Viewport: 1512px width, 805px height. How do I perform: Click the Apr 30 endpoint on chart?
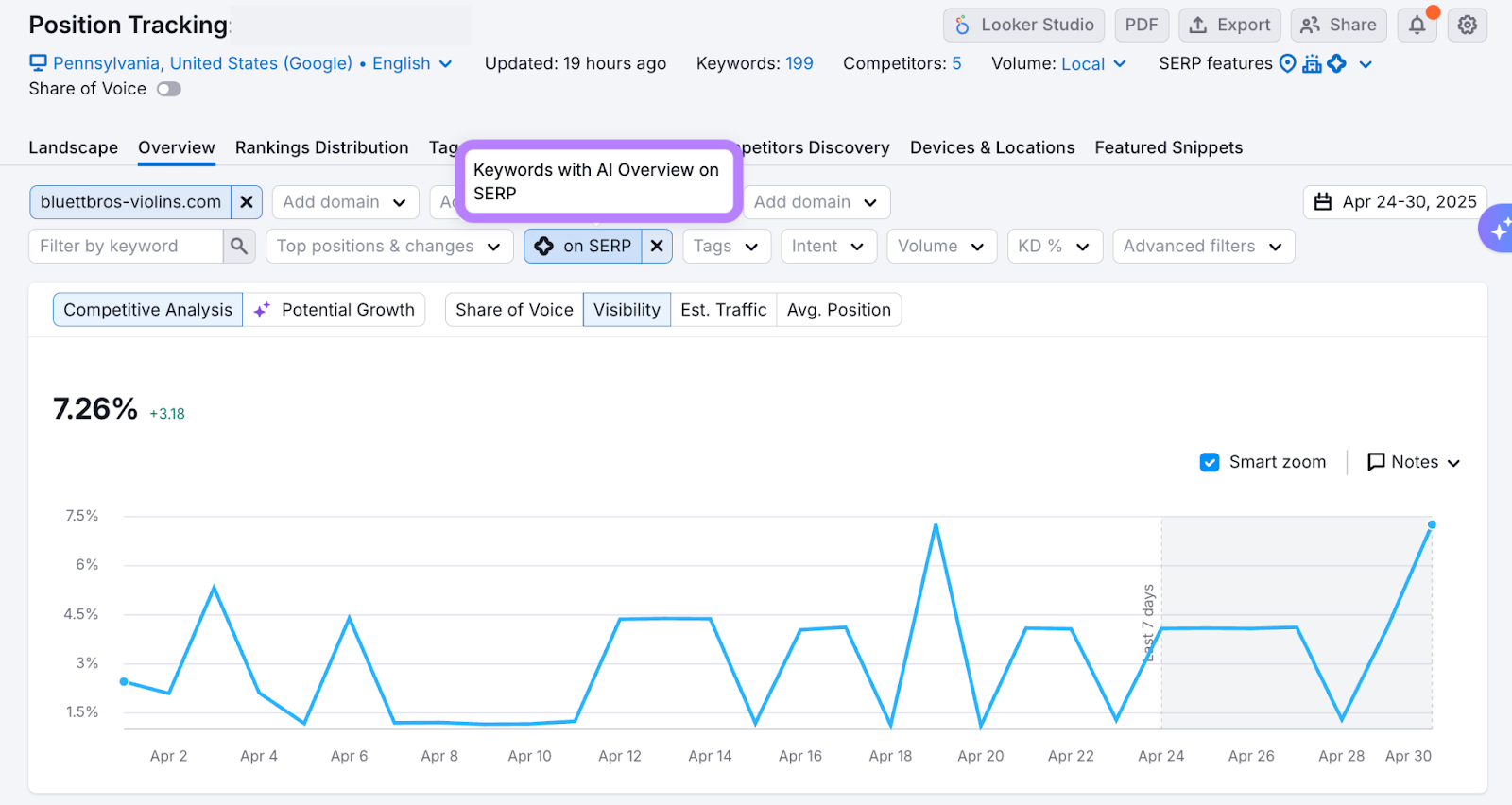[1432, 524]
